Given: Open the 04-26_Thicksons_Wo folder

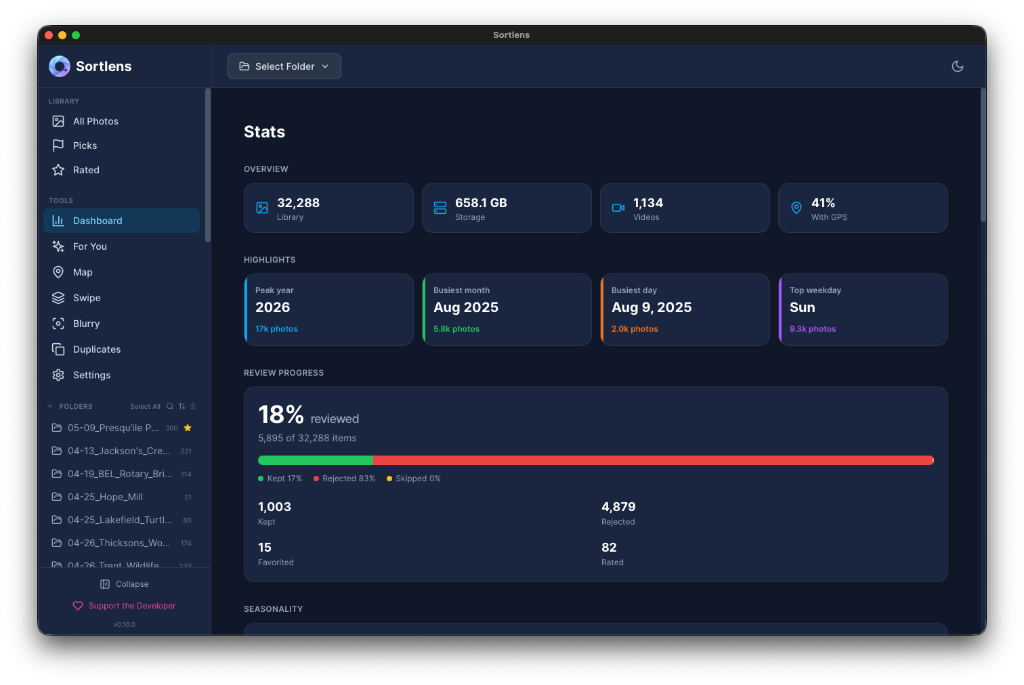Looking at the screenshot, I should click(121, 543).
